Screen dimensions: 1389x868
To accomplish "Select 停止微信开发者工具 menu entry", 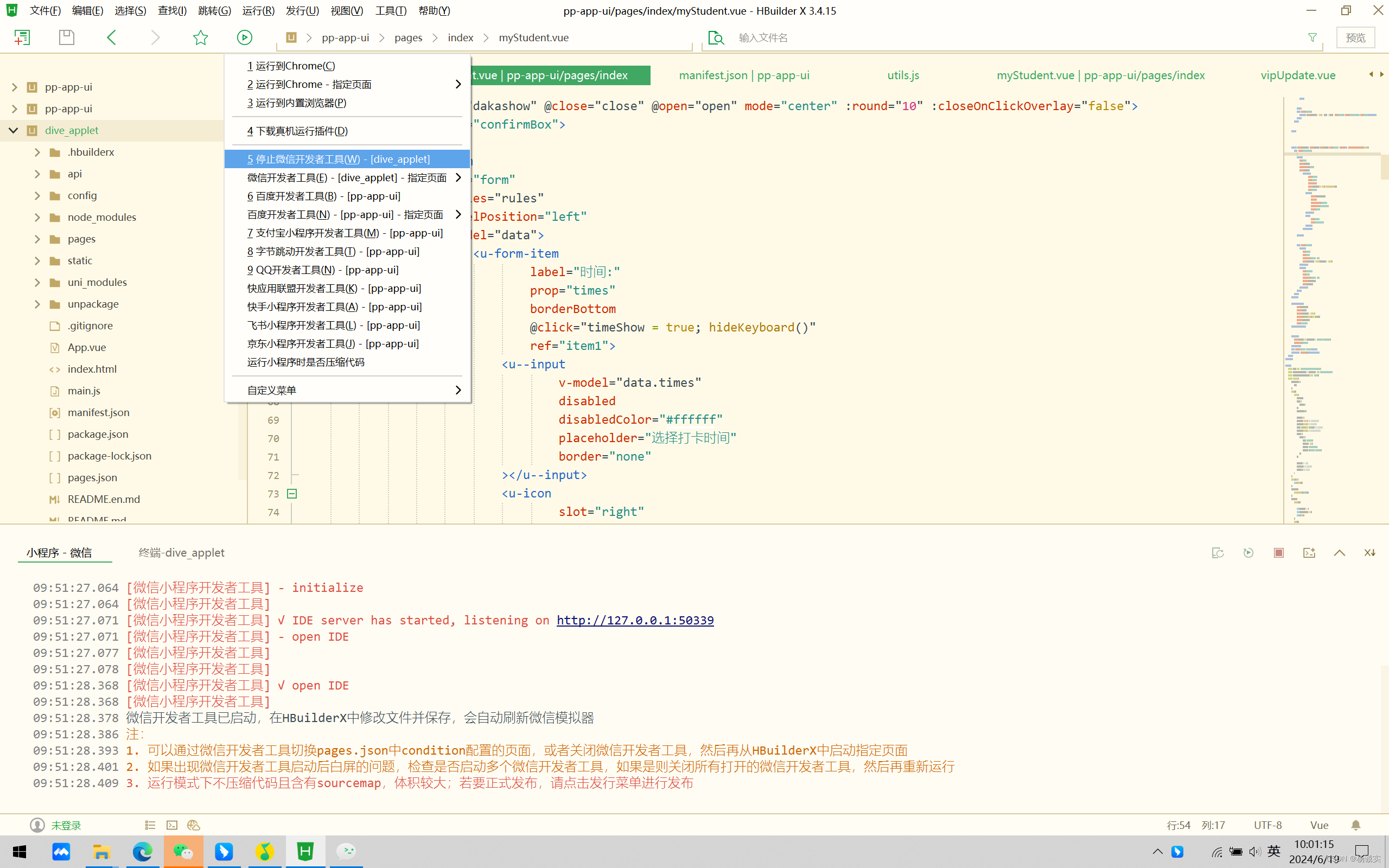I will tap(338, 159).
